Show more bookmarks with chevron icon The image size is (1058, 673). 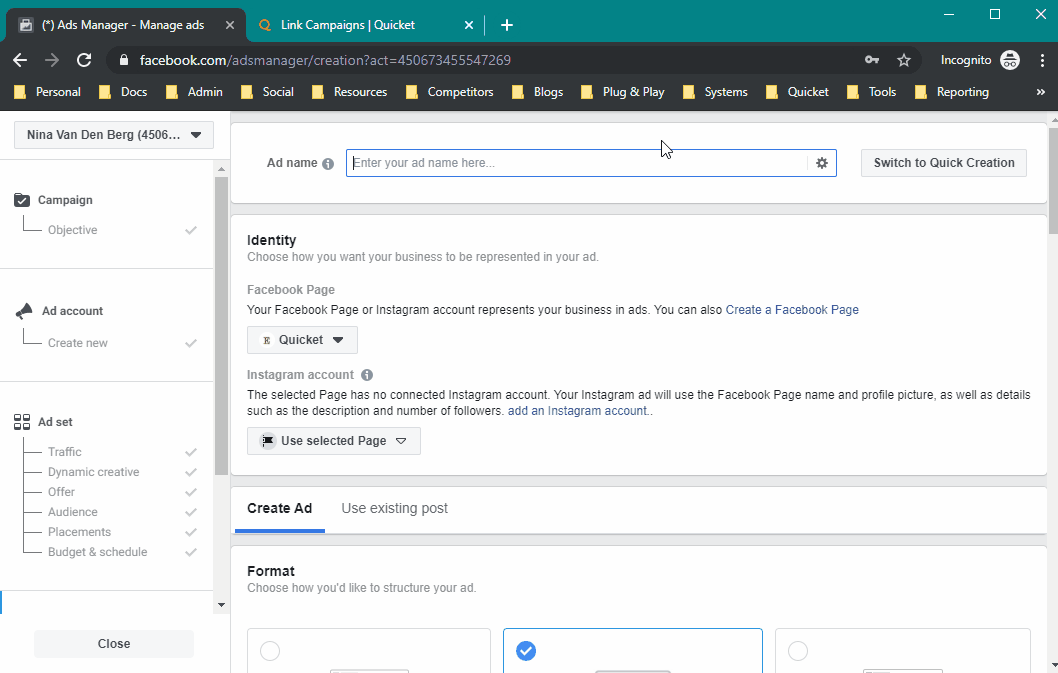[x=1040, y=92]
